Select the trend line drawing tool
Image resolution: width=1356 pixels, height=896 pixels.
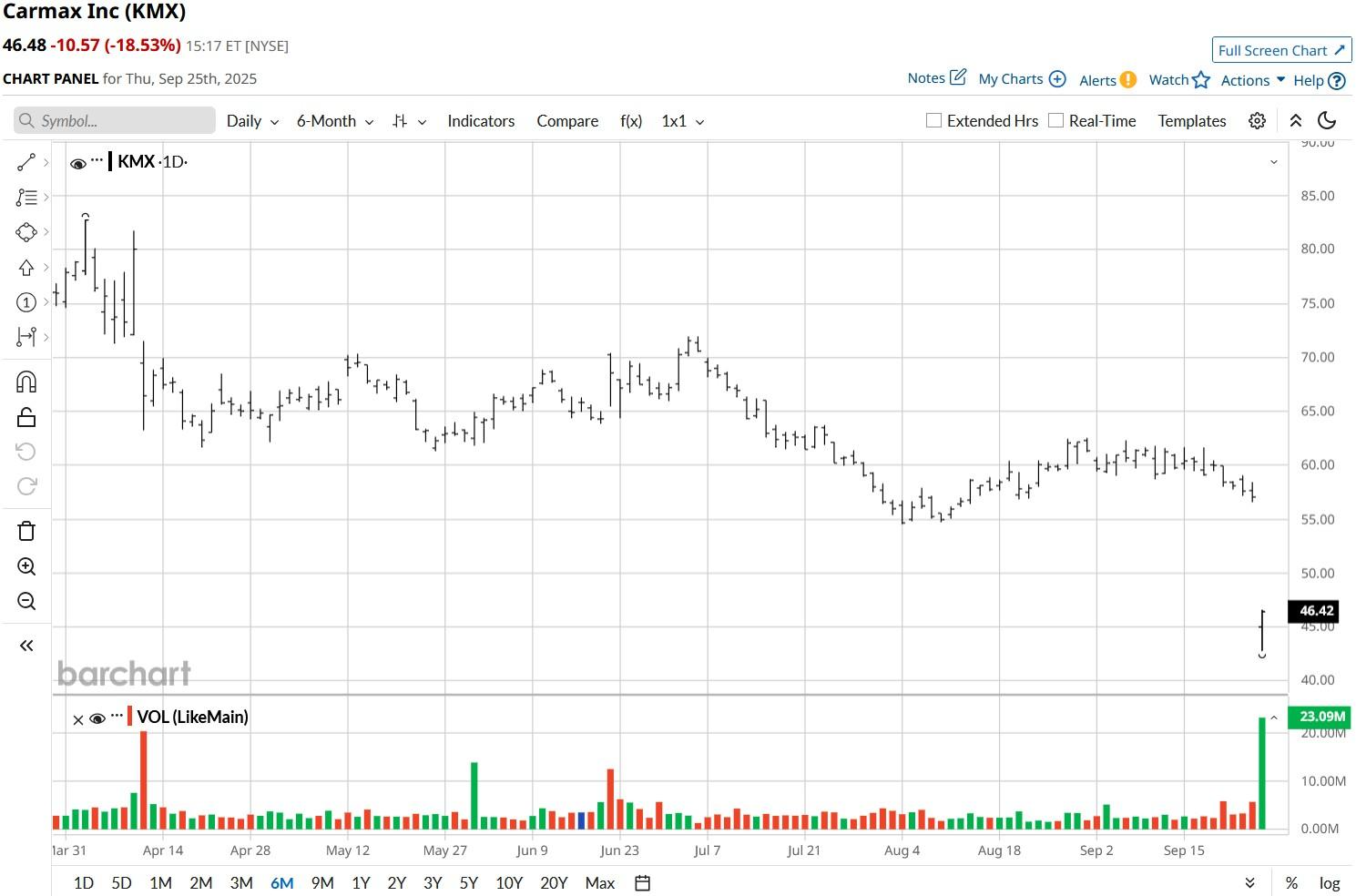pos(25,162)
